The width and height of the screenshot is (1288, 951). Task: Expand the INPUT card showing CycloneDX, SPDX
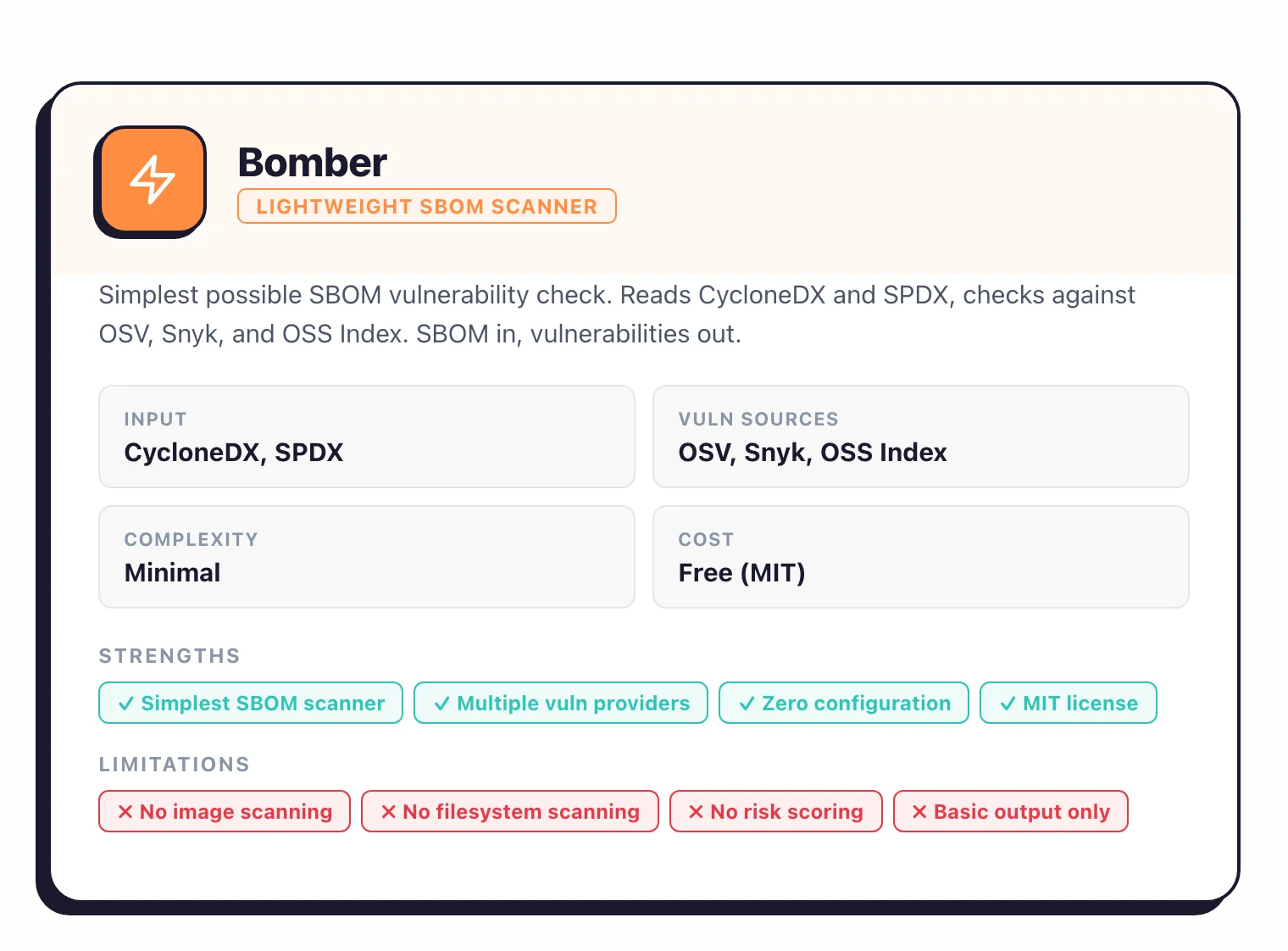[366, 437]
